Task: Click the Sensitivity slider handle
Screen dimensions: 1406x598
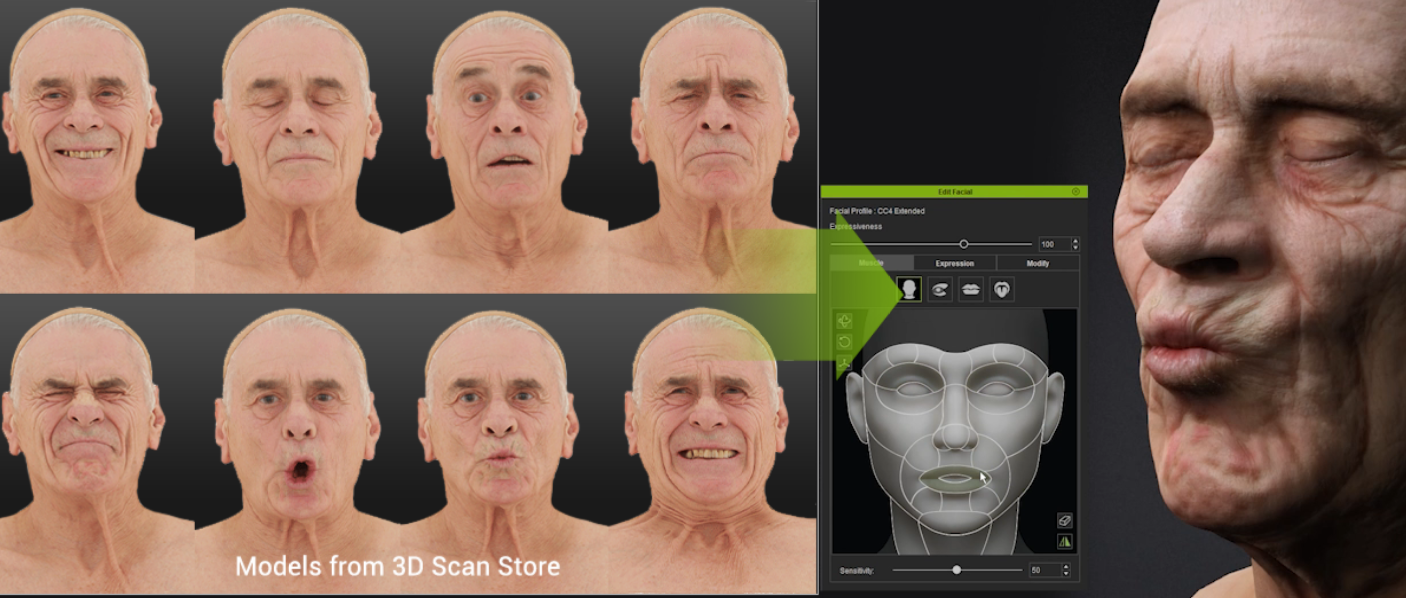Action: 957,570
